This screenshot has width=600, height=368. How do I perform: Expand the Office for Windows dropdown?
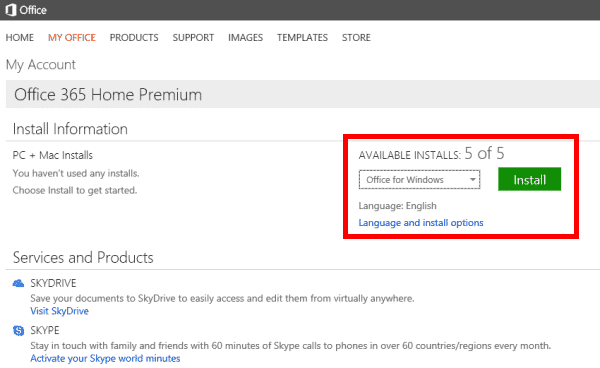click(419, 180)
